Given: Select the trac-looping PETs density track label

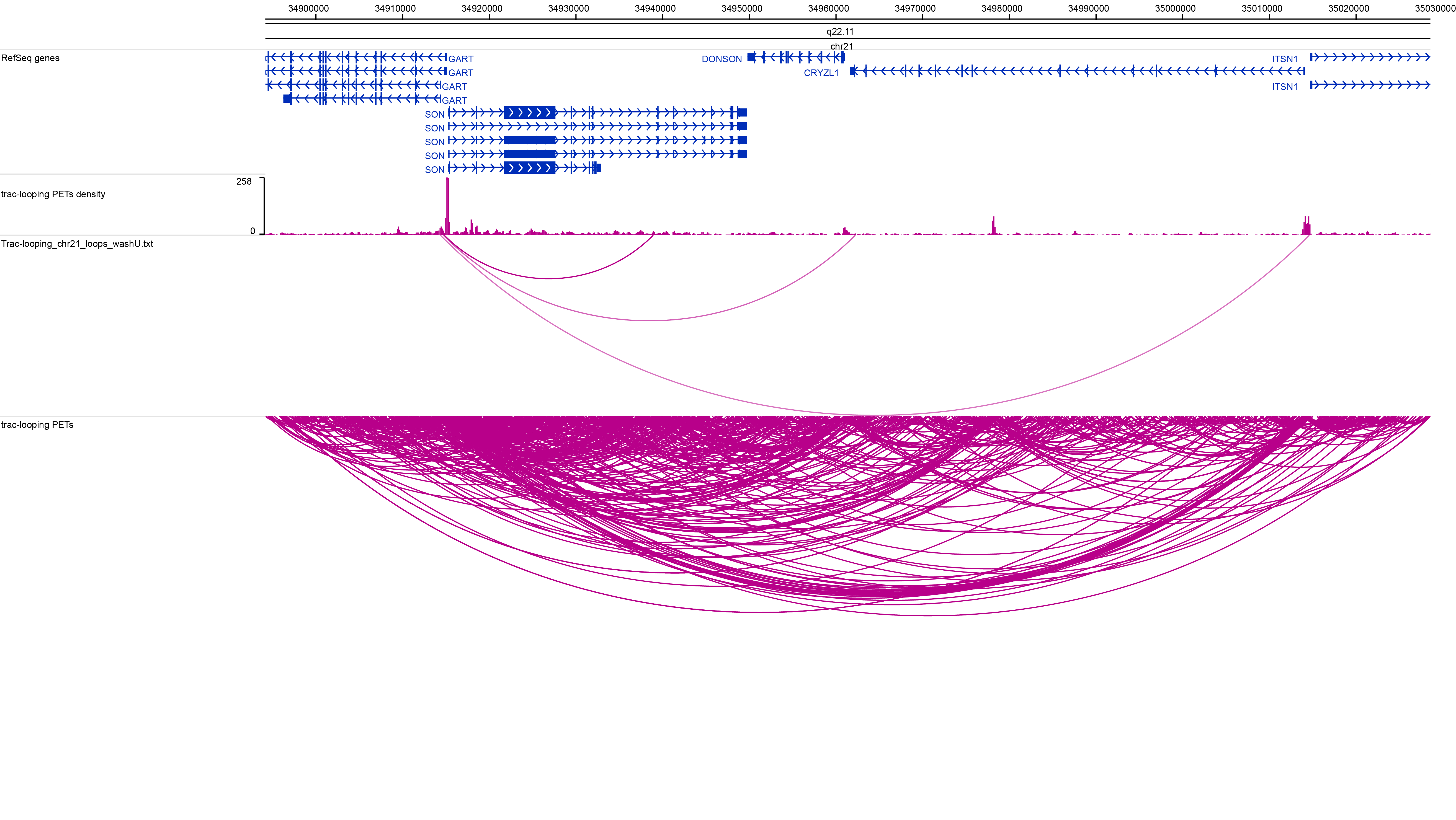Looking at the screenshot, I should 53,194.
